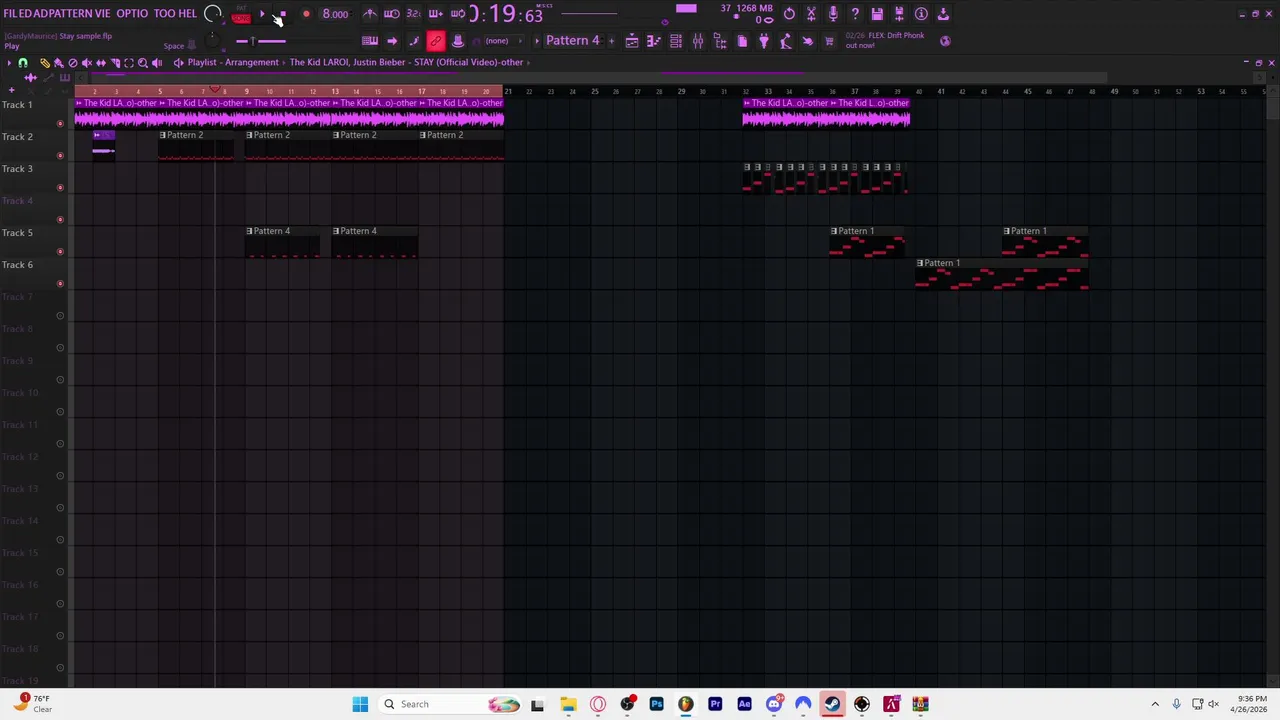Click the audio editor (scissors) icon
This screenshot has height=720, width=1280.
811,14
